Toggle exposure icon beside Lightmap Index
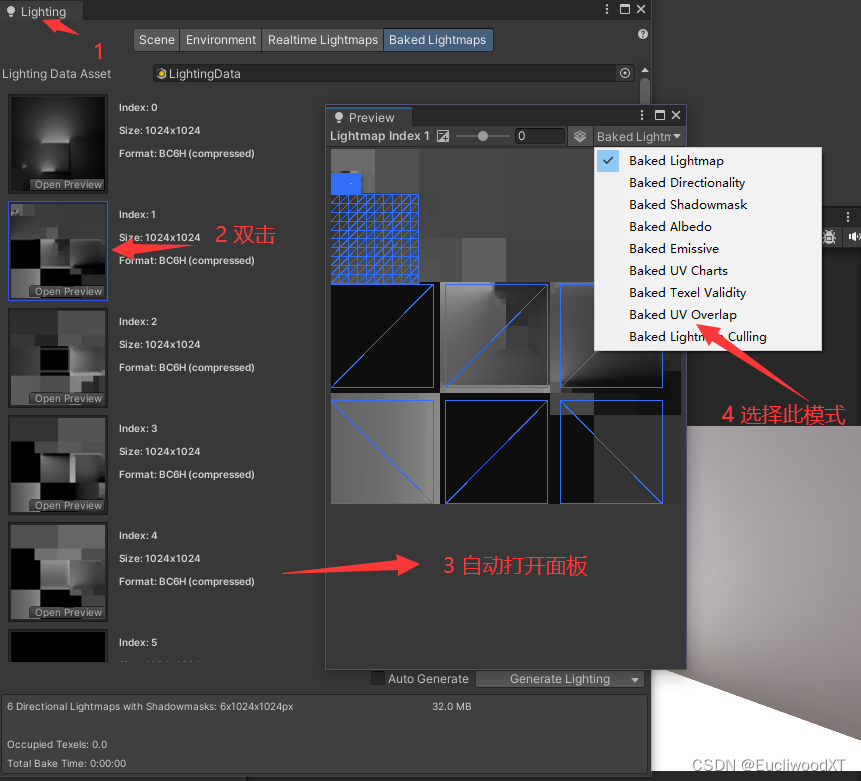The image size is (861, 781). tap(443, 136)
